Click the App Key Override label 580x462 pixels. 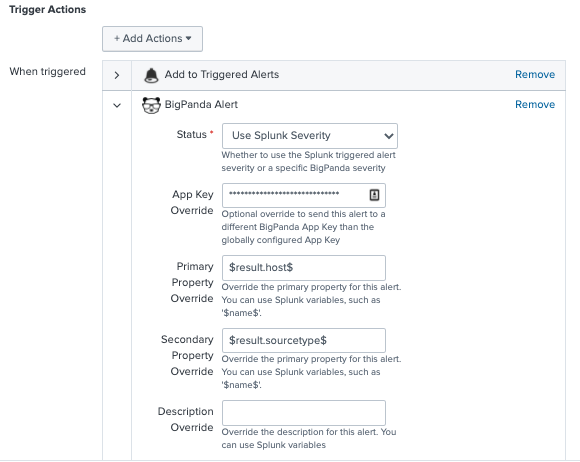pyautogui.click(x=192, y=202)
